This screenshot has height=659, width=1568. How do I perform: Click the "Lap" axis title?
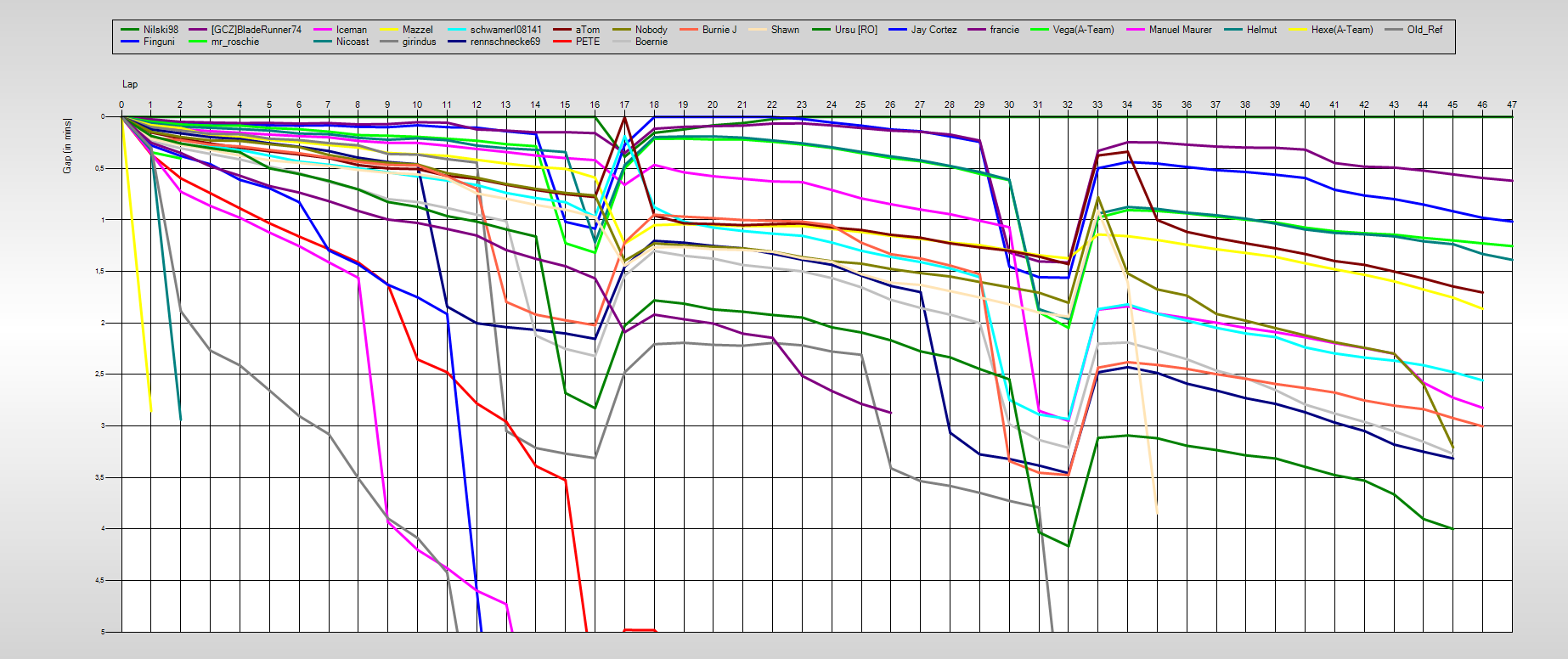pos(130,84)
